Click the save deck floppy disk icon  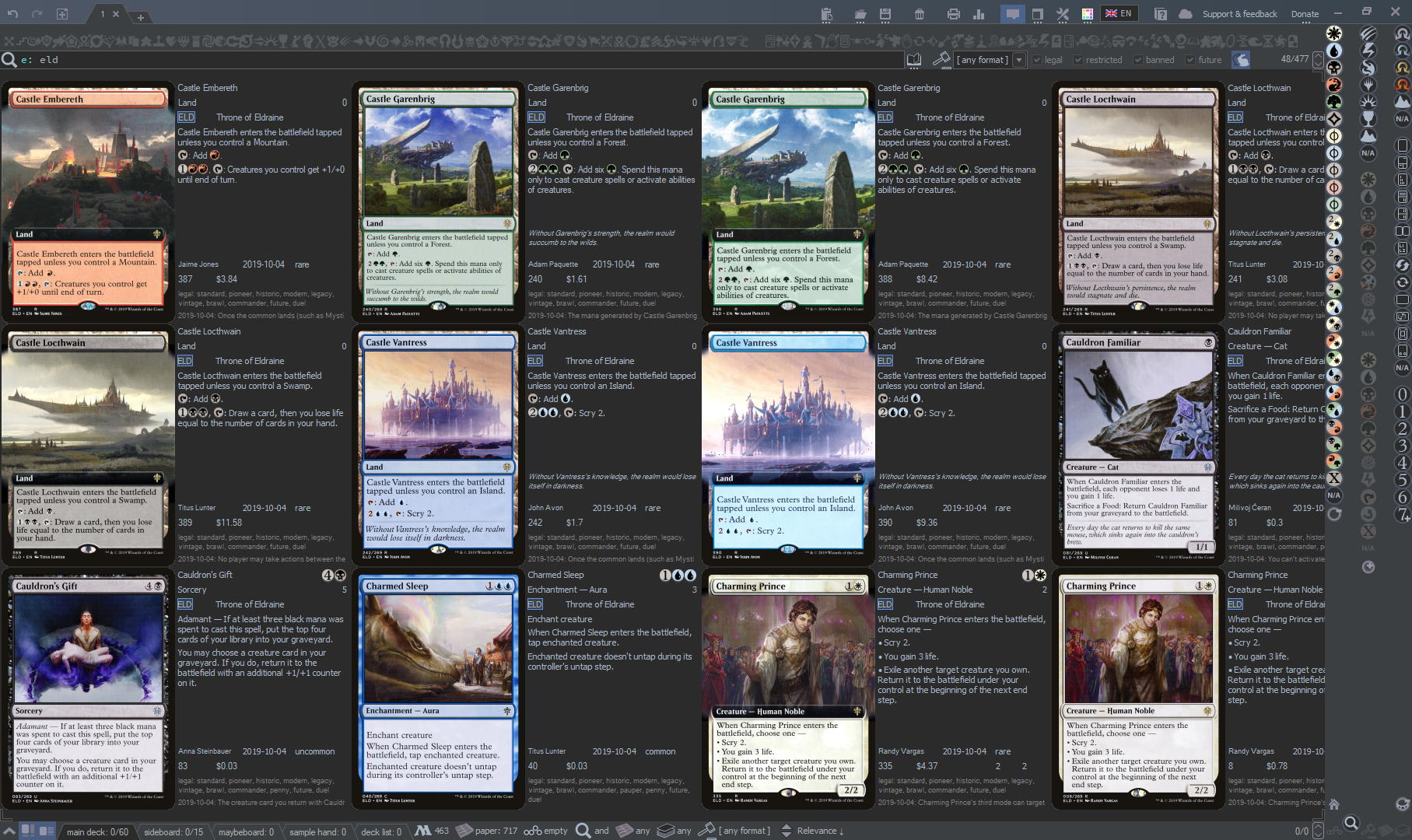(885, 14)
